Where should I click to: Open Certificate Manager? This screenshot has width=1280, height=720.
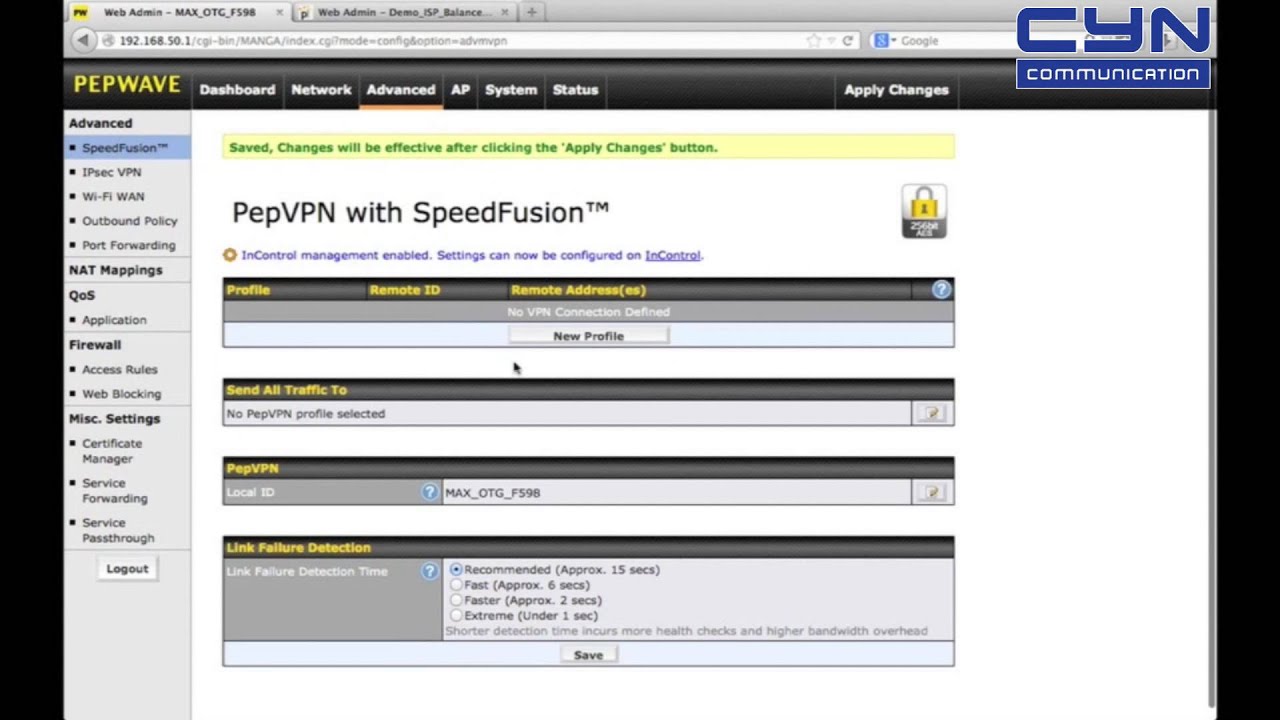111,451
